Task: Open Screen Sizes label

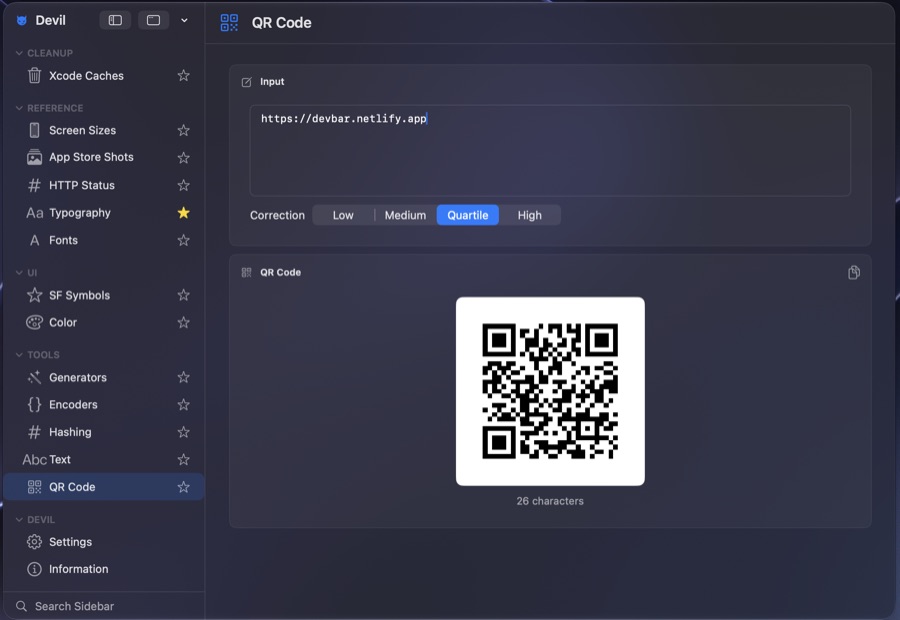Action: [83, 130]
